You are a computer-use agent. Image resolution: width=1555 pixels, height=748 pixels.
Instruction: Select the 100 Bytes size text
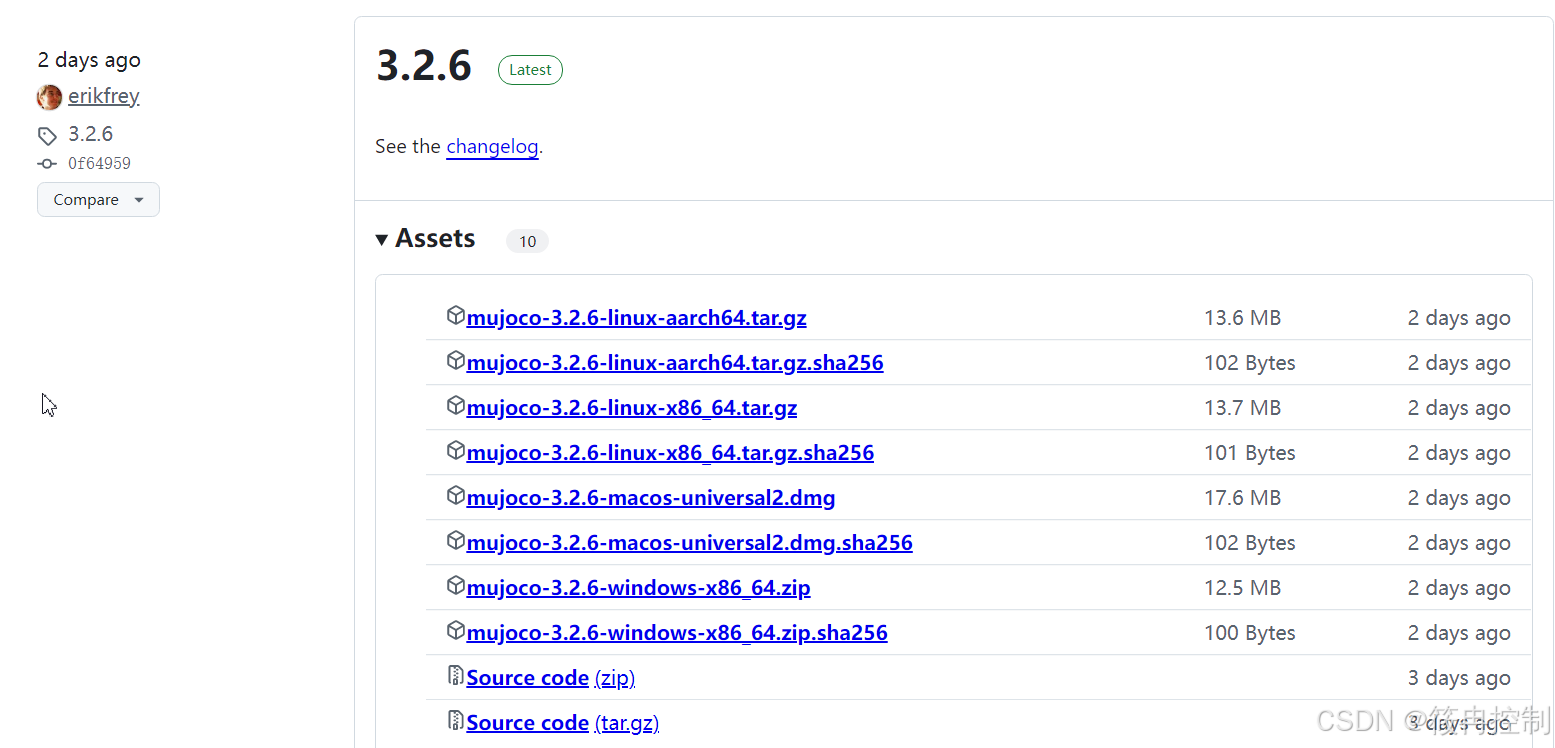click(1250, 633)
